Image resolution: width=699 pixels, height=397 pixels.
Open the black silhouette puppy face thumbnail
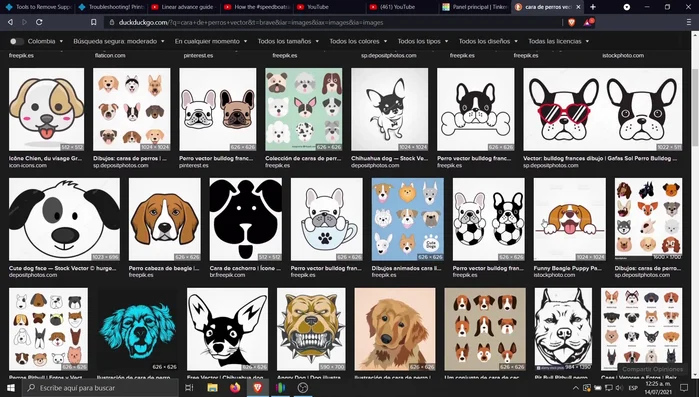246,219
